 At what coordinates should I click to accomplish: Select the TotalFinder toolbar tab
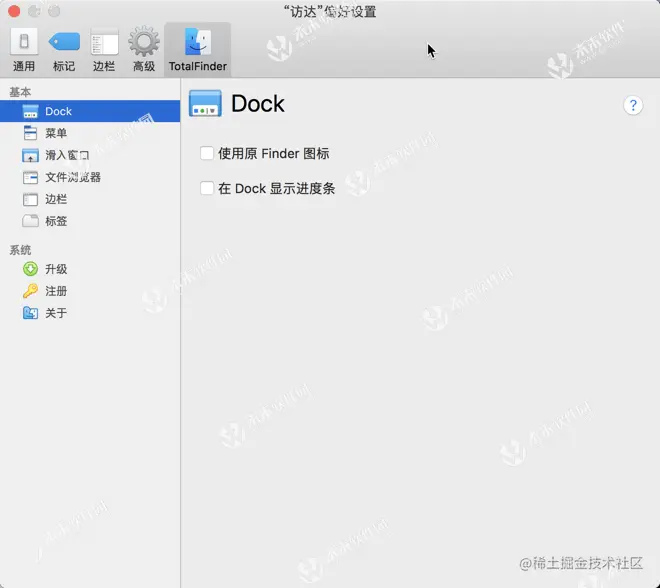197,50
